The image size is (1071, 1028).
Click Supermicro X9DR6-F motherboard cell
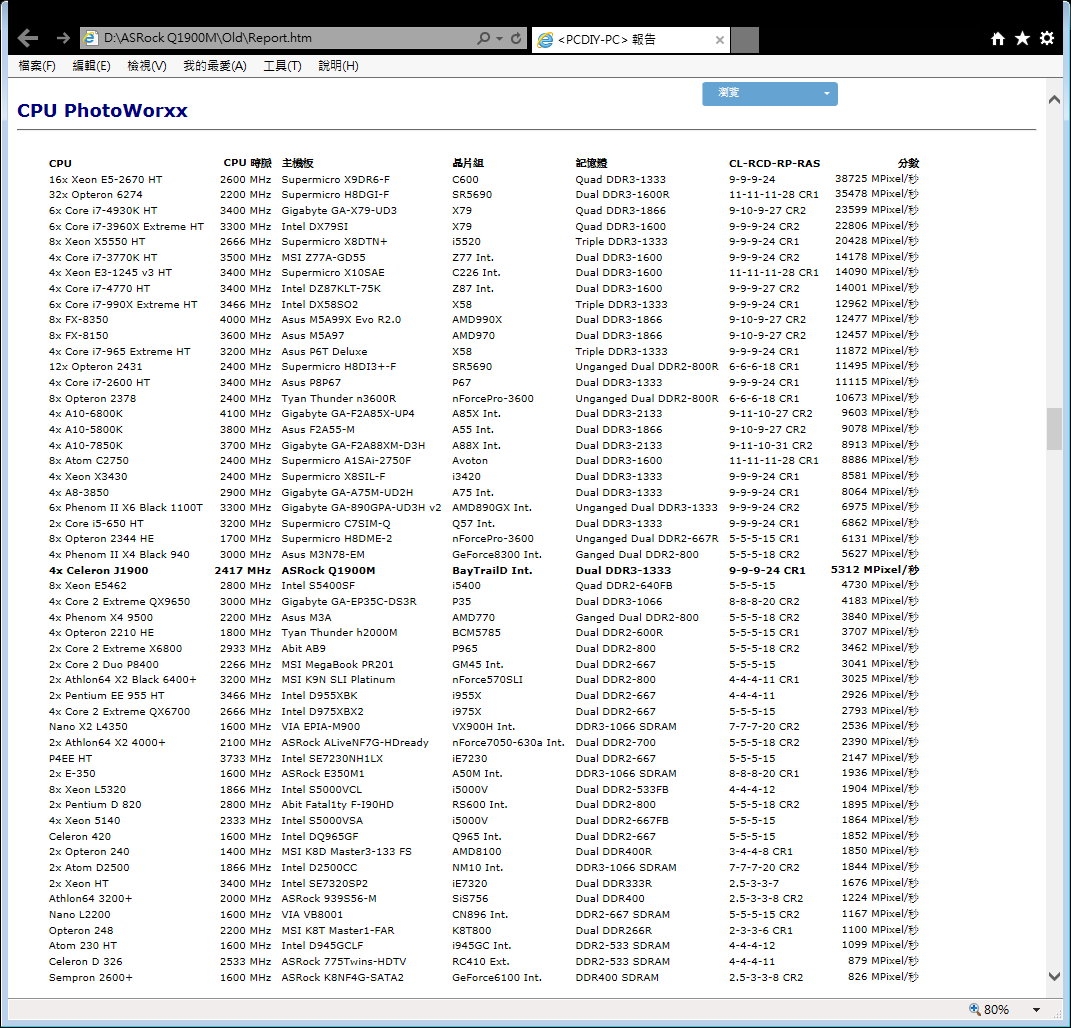tap(335, 180)
